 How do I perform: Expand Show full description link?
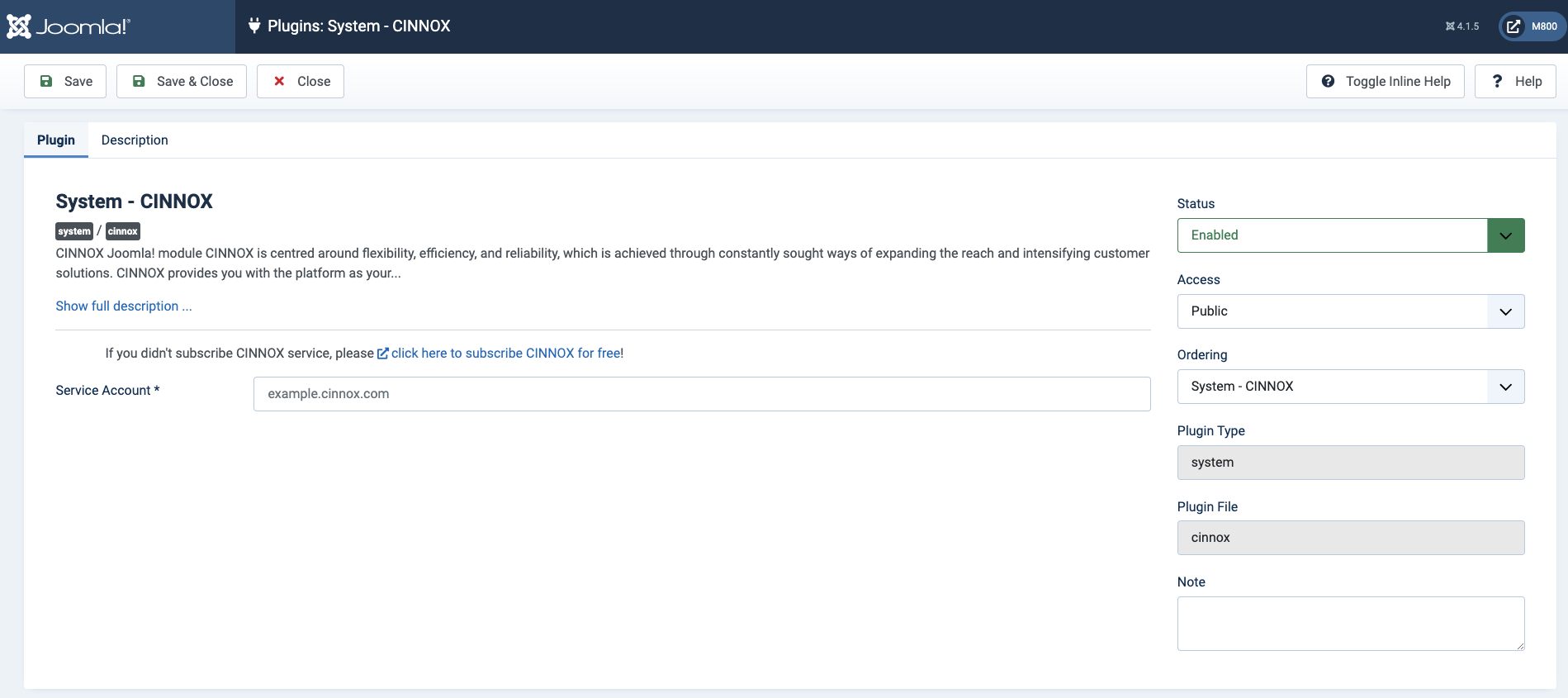[x=124, y=306]
